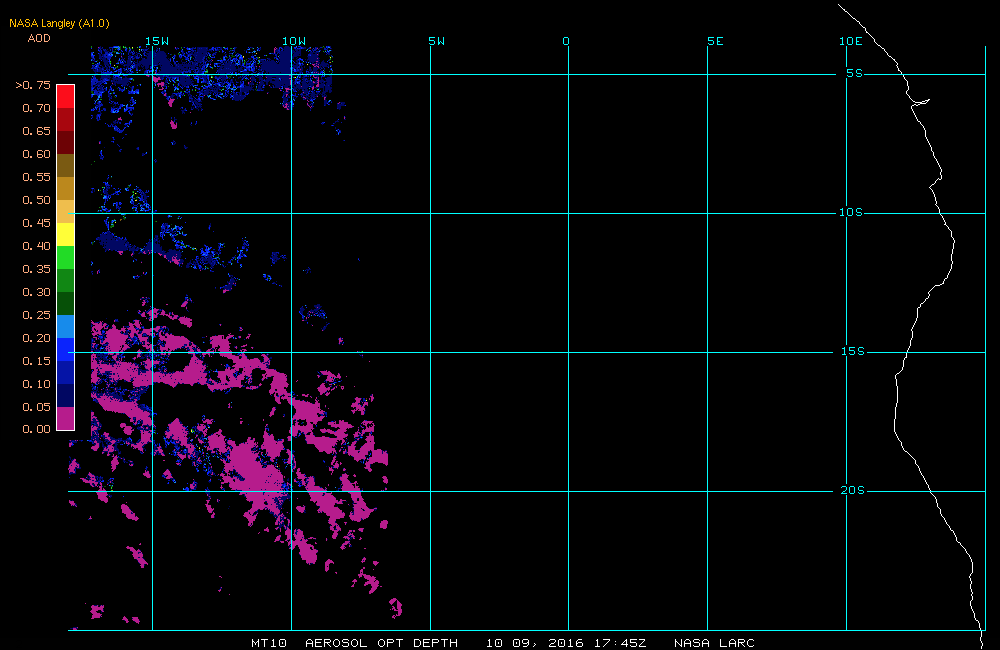Click the 15W longitude label

(x=157, y=41)
